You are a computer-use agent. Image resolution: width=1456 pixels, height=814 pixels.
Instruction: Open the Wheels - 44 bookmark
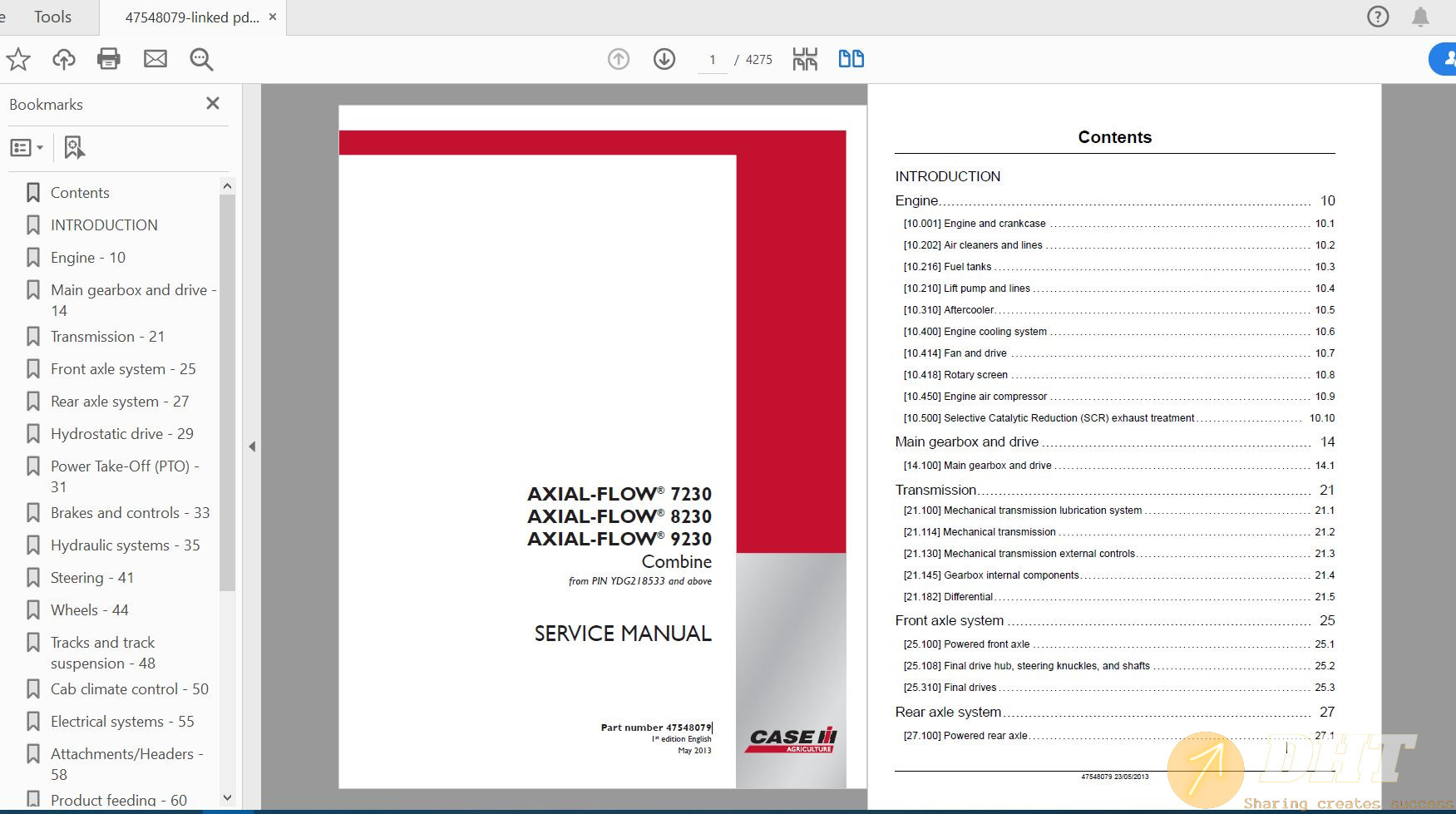[x=89, y=610]
